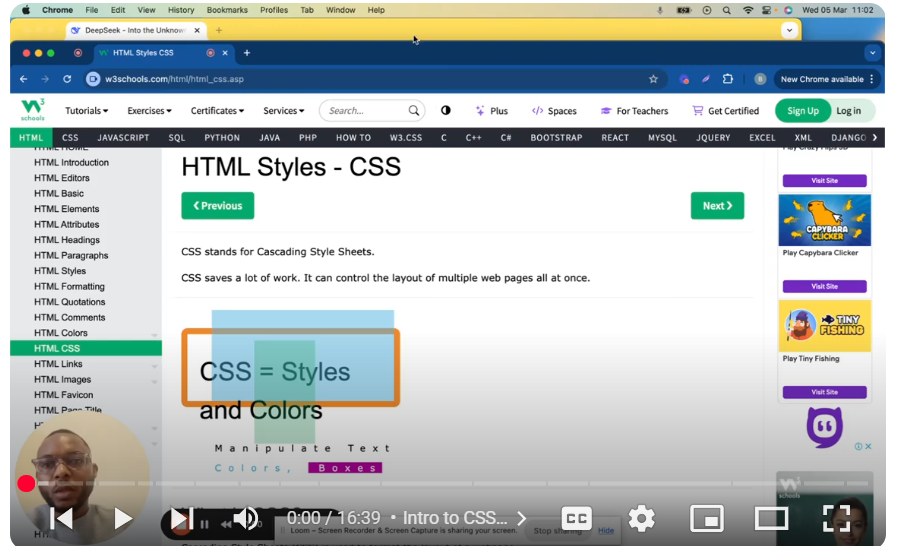Toggle the dark mode contrast icon
Viewport: 906px width, 546px height.
coord(445,110)
